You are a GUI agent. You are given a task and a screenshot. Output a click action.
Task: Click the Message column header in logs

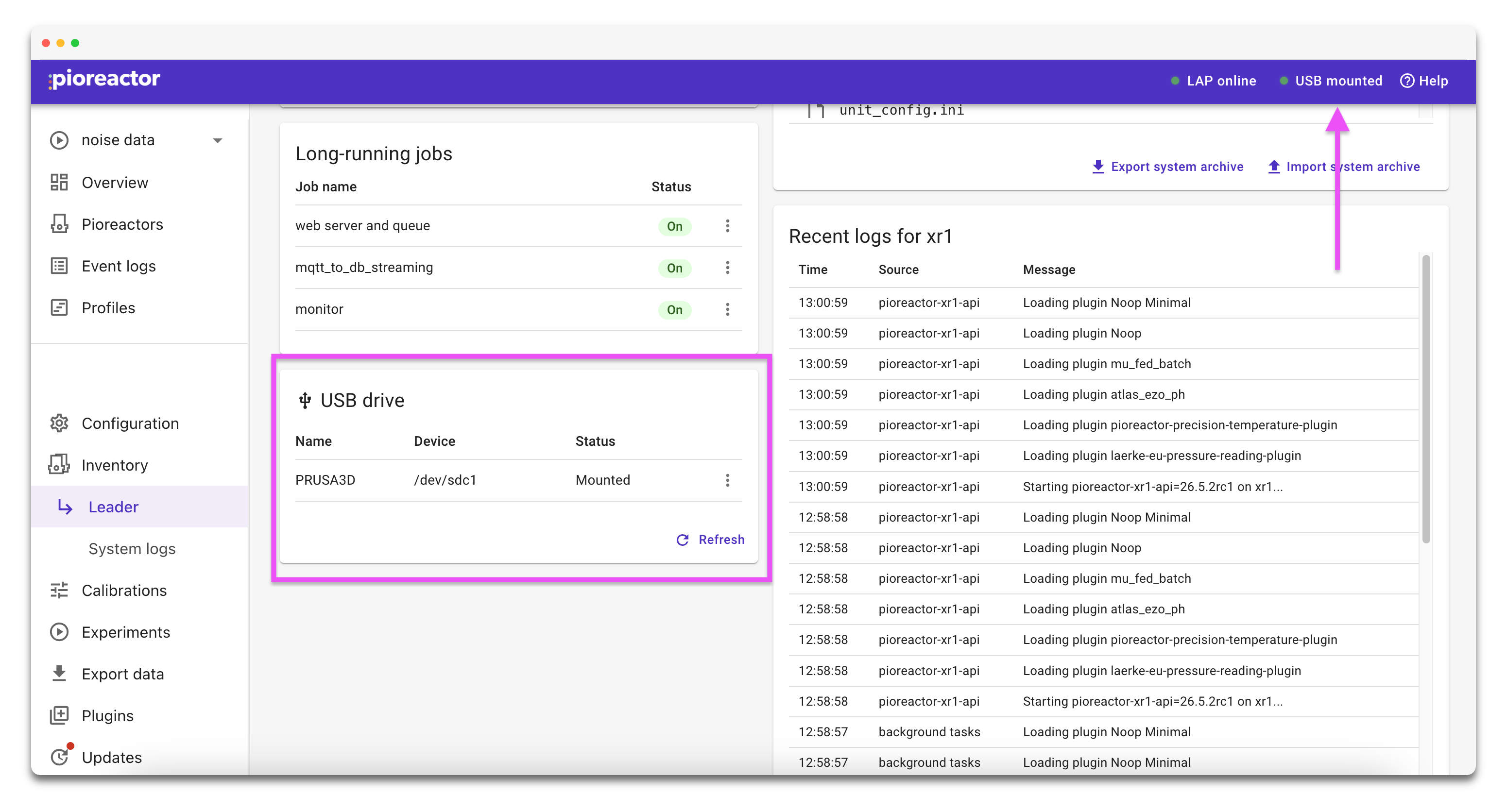tap(1049, 270)
